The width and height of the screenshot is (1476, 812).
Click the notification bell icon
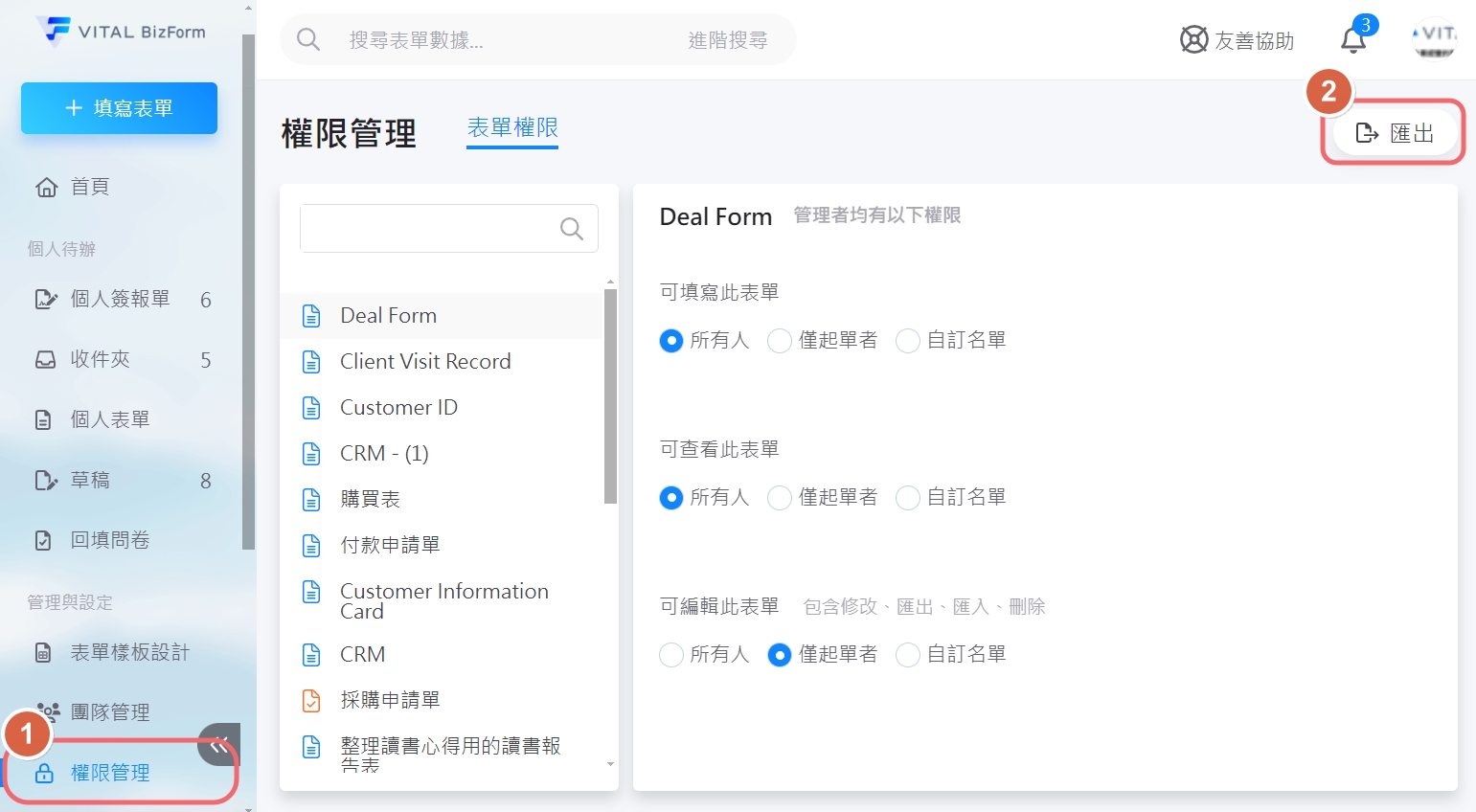[1352, 40]
